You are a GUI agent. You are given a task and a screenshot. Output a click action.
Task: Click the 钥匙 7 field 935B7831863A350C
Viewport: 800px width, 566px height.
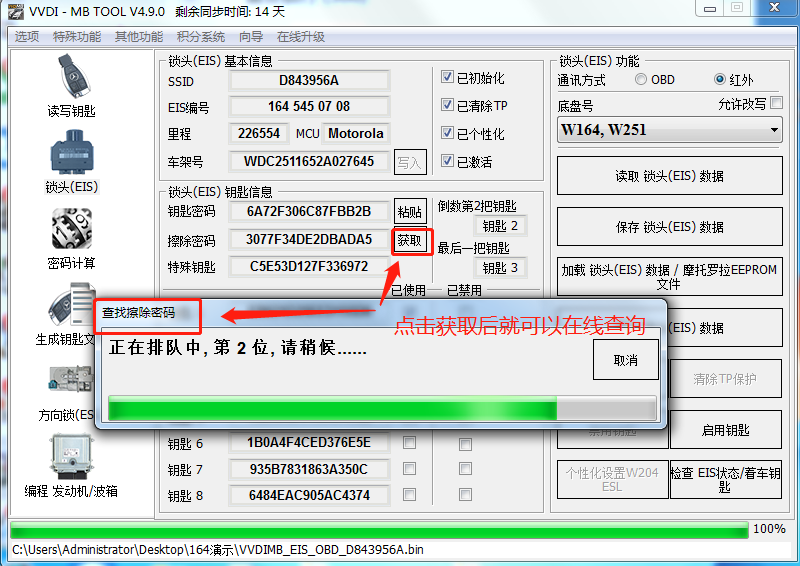point(309,469)
